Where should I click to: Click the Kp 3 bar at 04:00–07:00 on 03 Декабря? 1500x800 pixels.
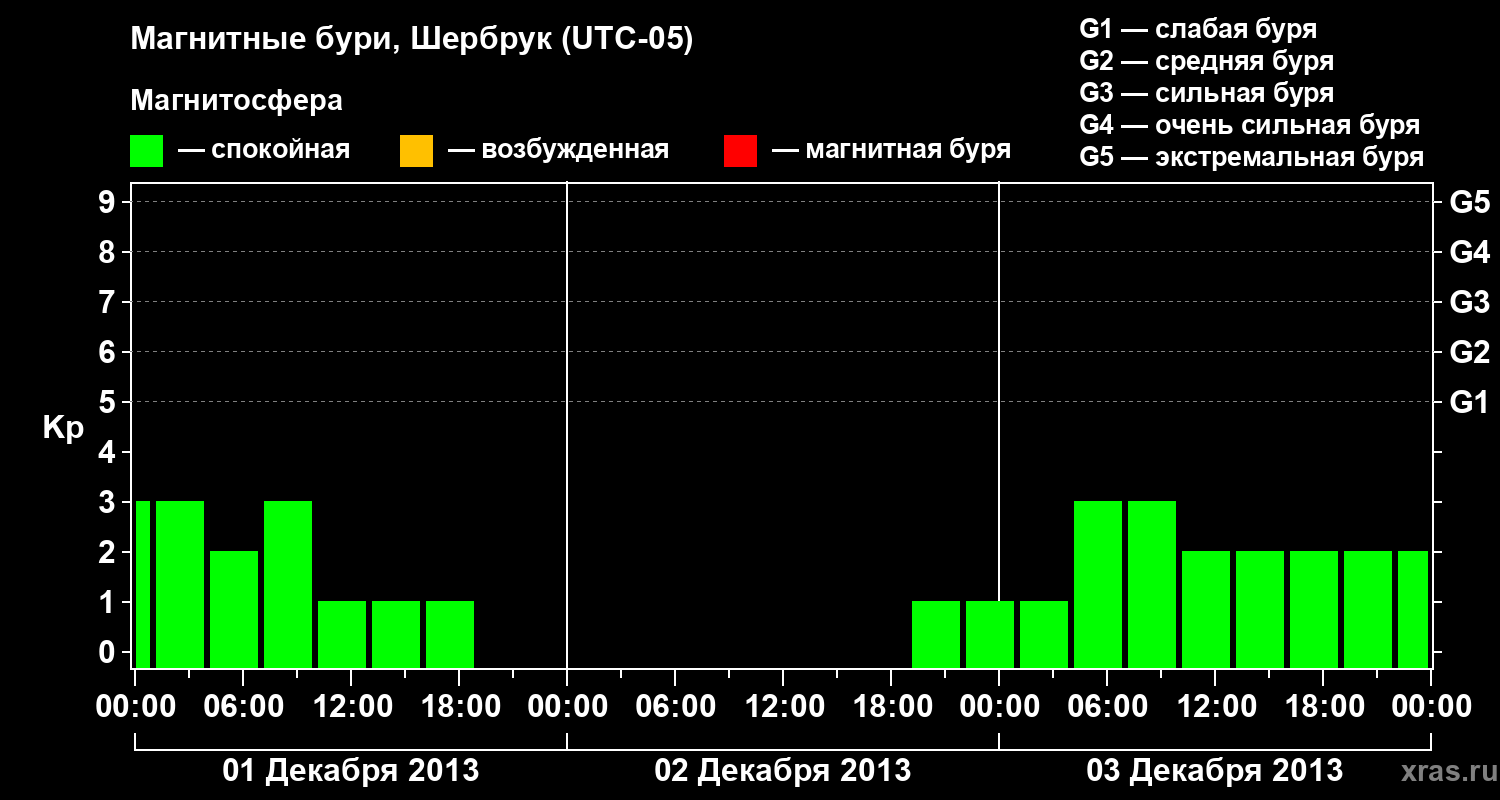click(1098, 584)
